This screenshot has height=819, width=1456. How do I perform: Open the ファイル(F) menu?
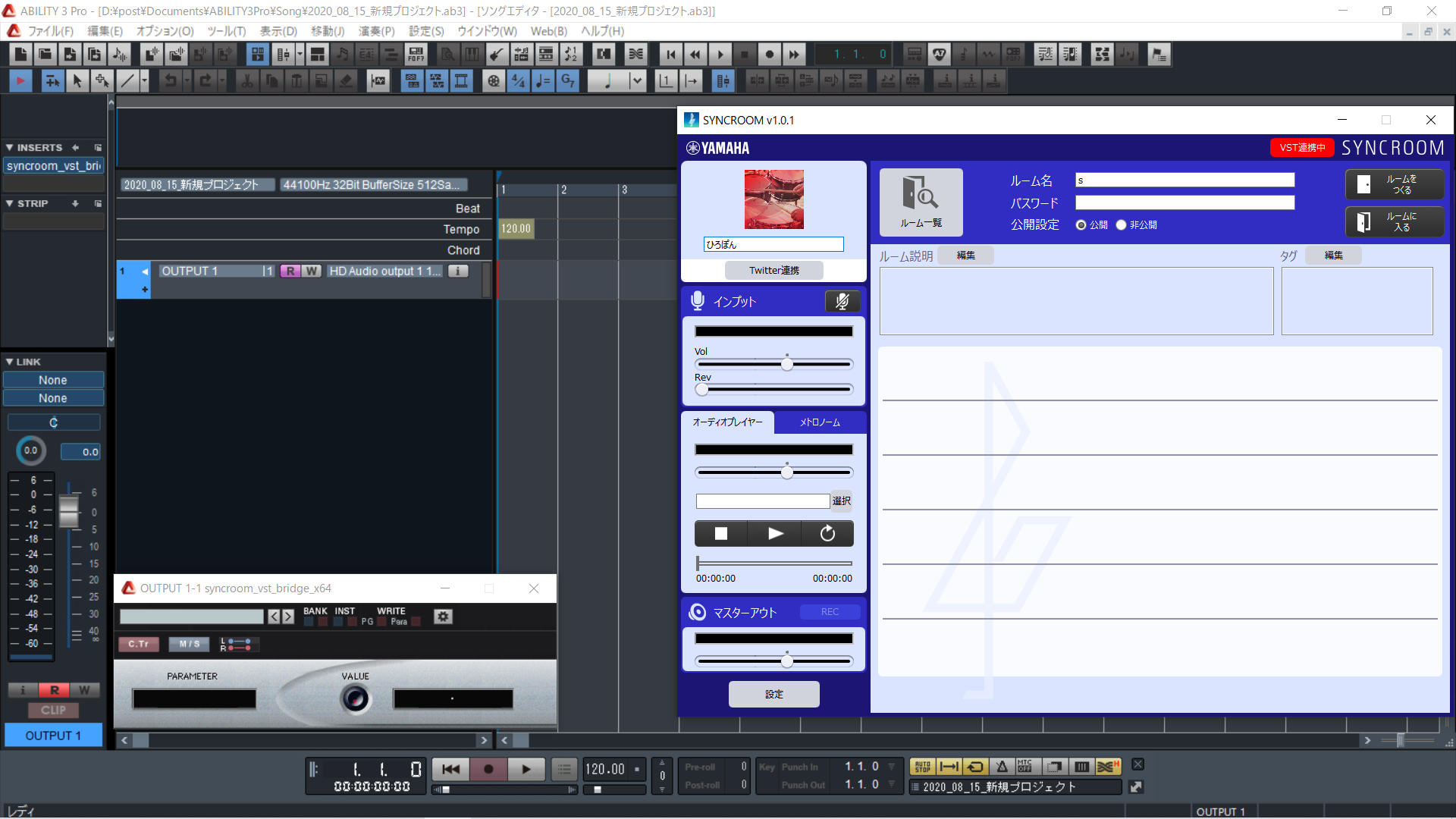[x=51, y=31]
